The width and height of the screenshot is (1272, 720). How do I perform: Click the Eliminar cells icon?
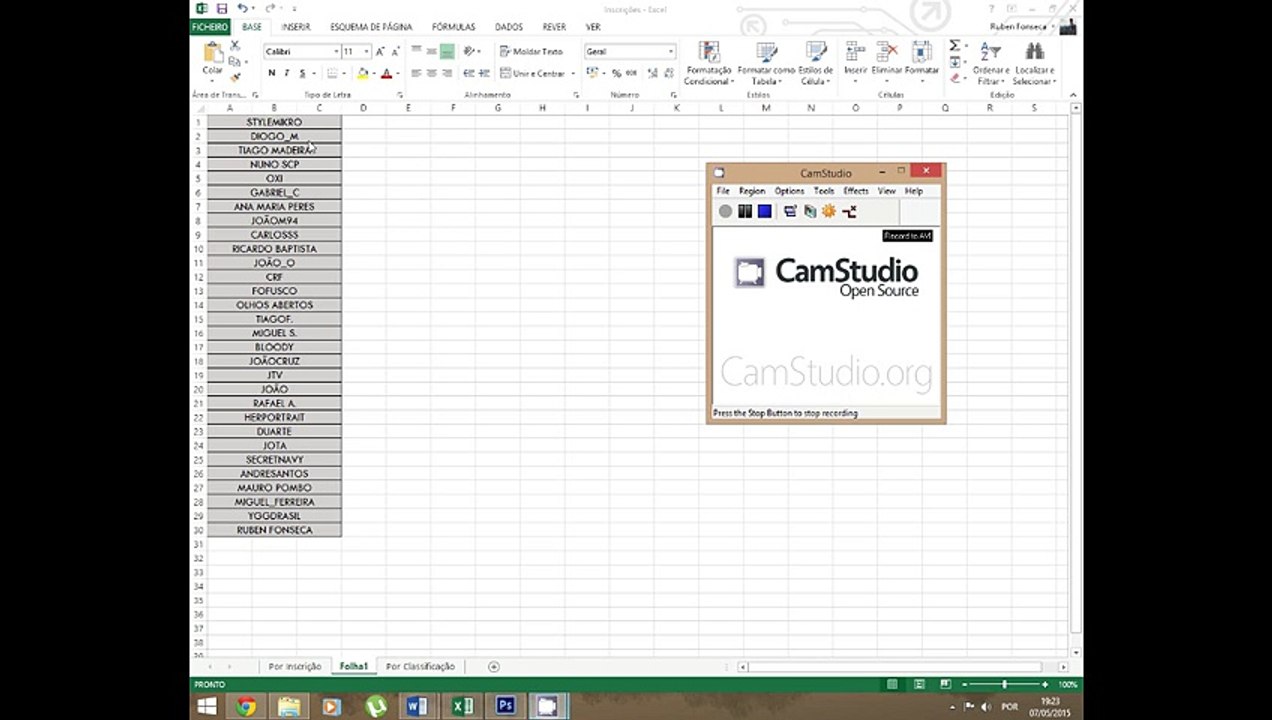click(x=887, y=52)
